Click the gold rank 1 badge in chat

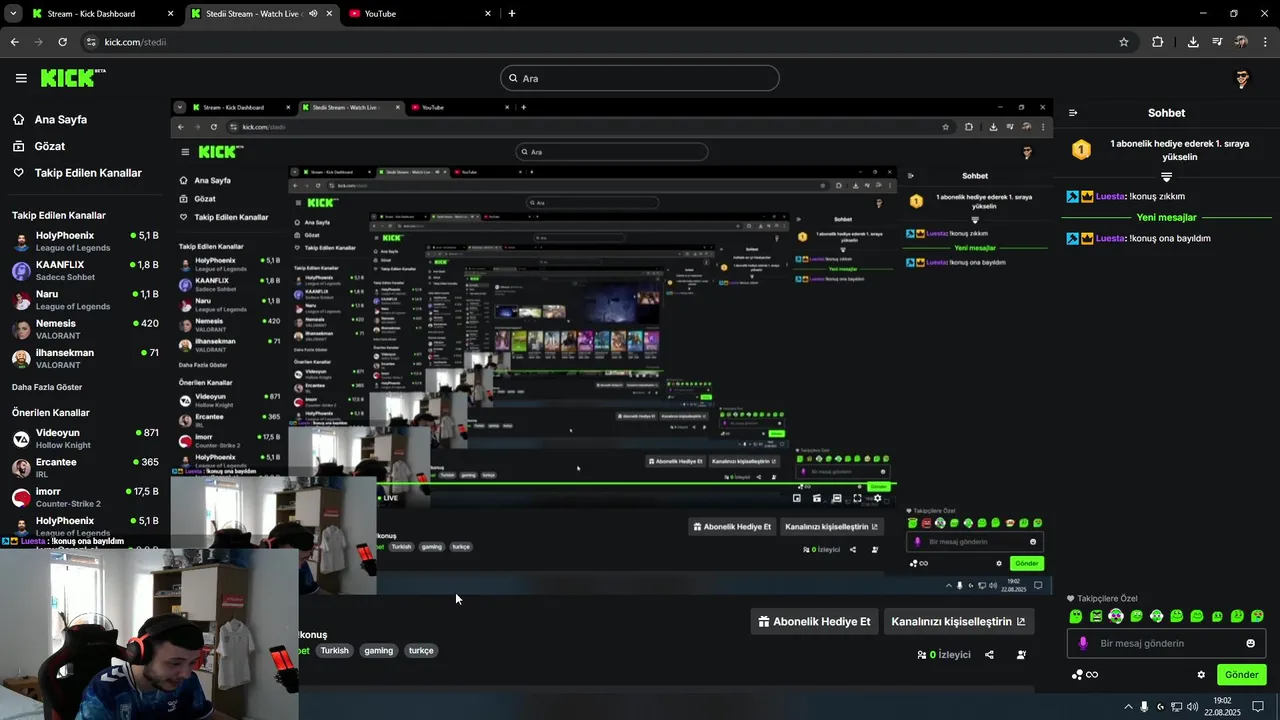[1081, 150]
